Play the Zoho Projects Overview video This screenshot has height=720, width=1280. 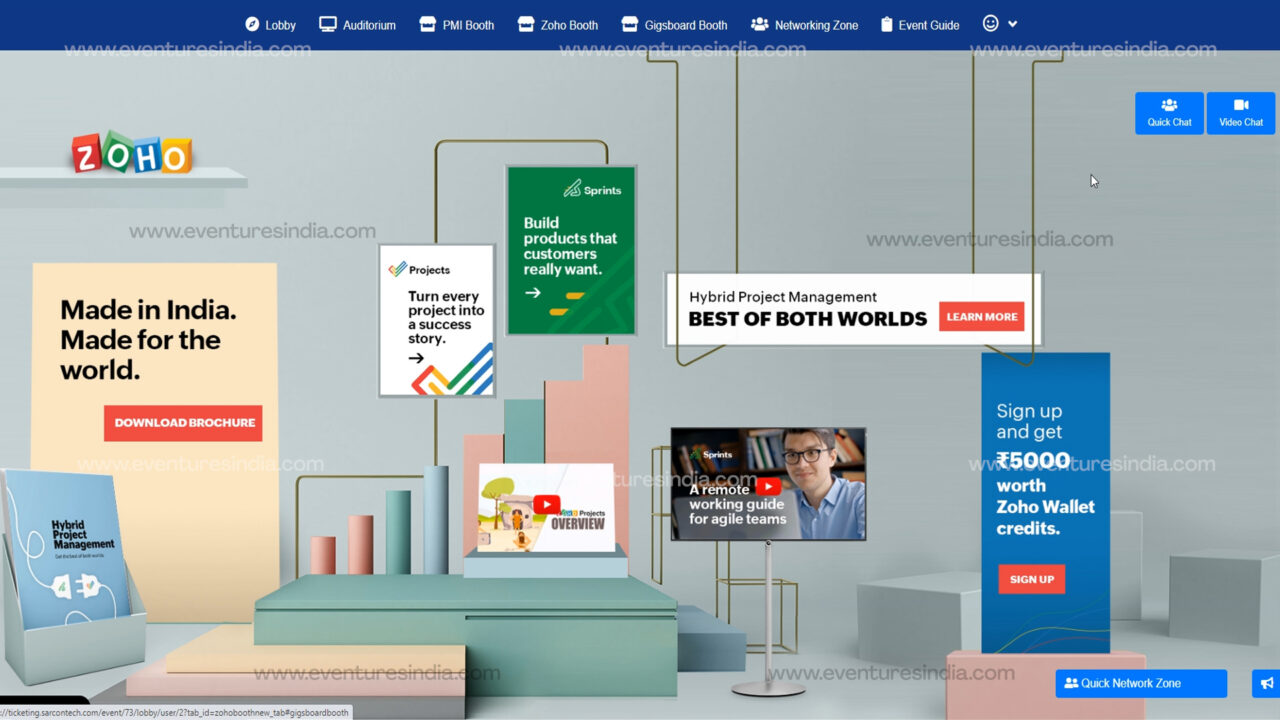pyautogui.click(x=545, y=504)
